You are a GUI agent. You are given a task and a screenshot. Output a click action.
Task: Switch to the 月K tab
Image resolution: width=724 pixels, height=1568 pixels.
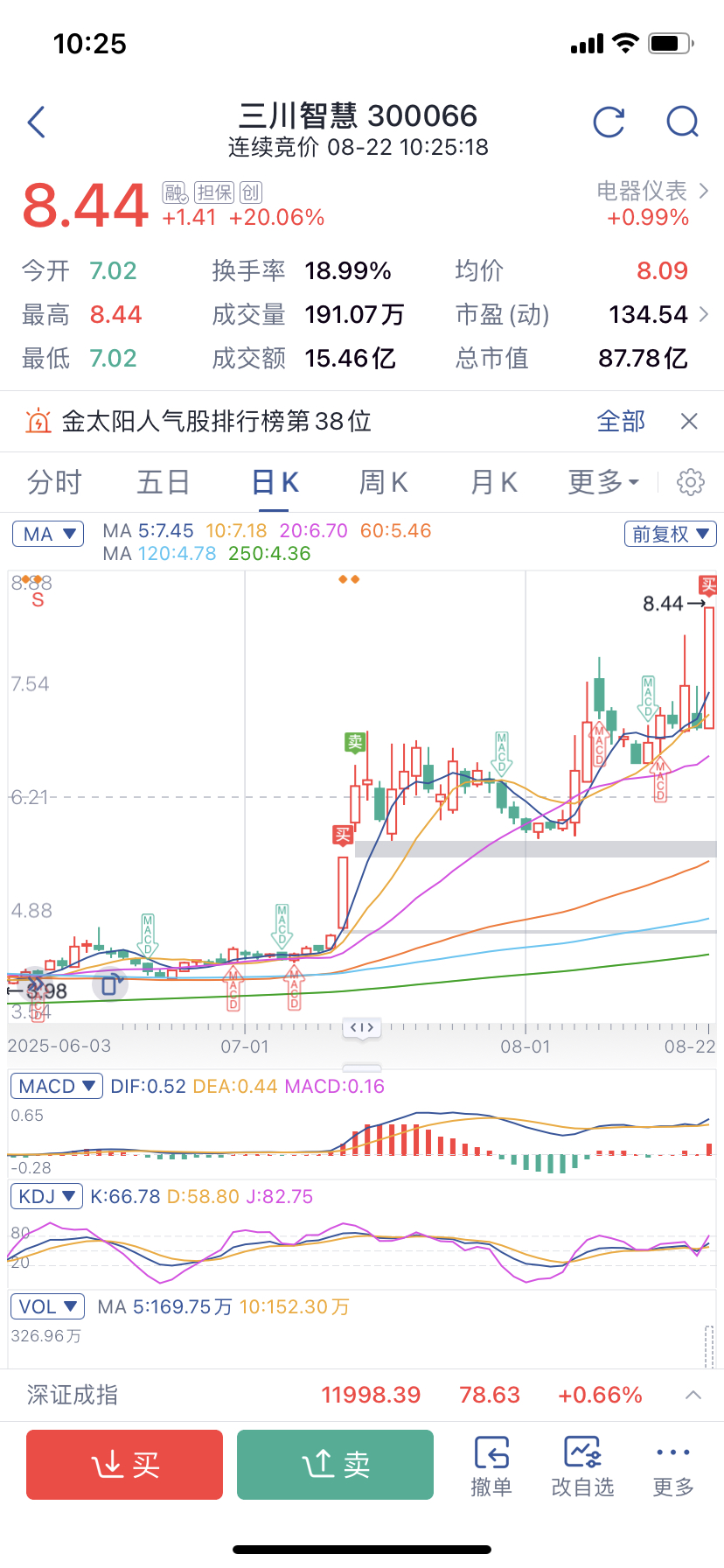coord(494,482)
